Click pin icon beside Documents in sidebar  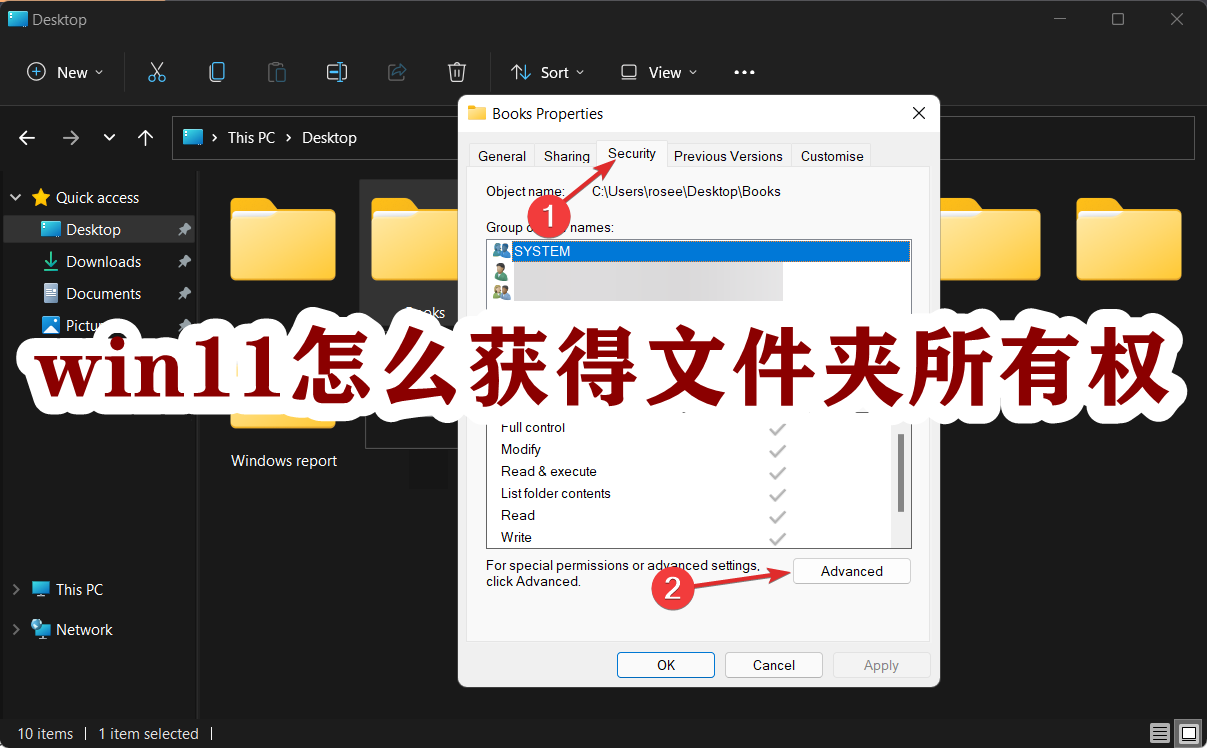coord(184,294)
